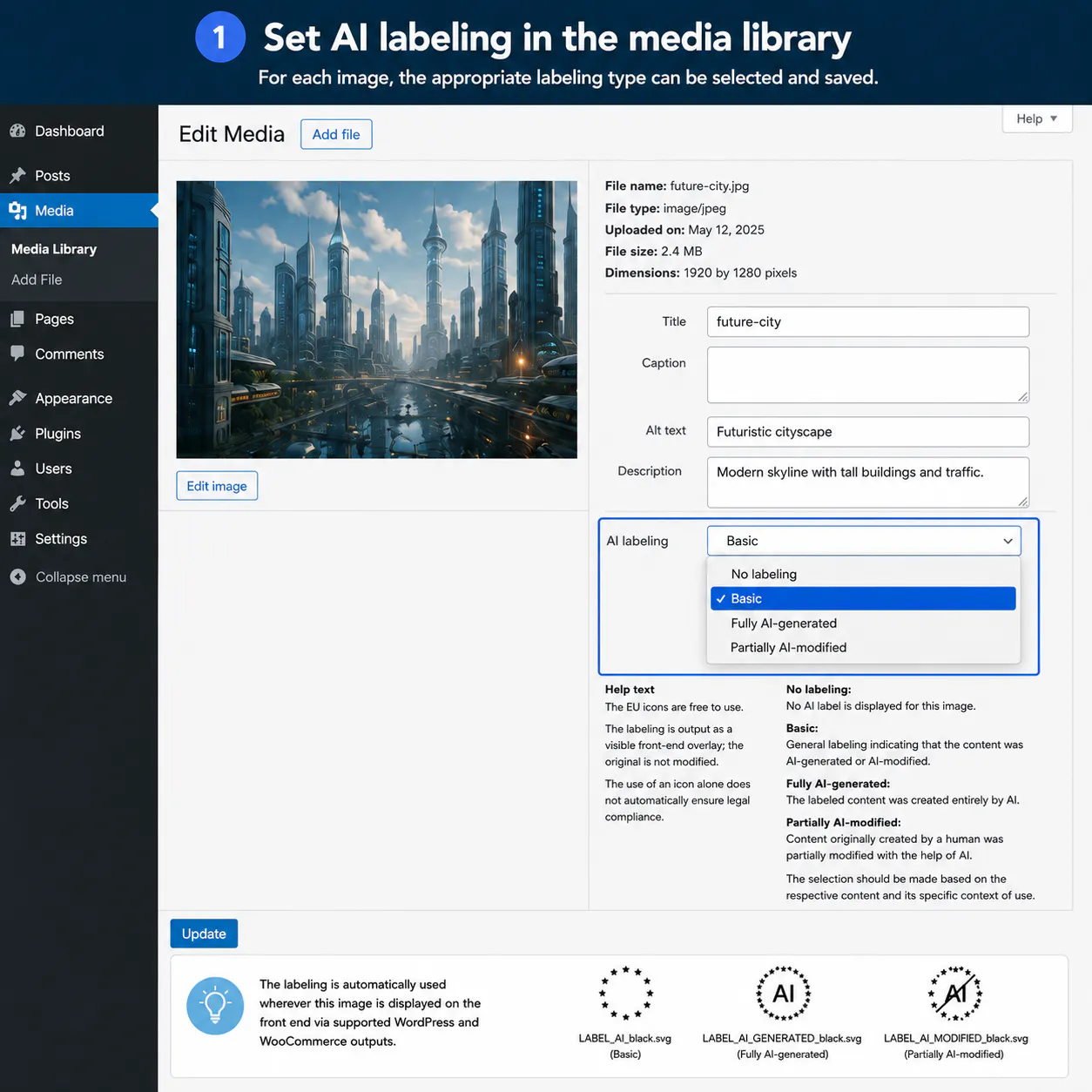Click into the Alt text field
Image resolution: width=1092 pixels, height=1092 pixels.
click(x=868, y=432)
